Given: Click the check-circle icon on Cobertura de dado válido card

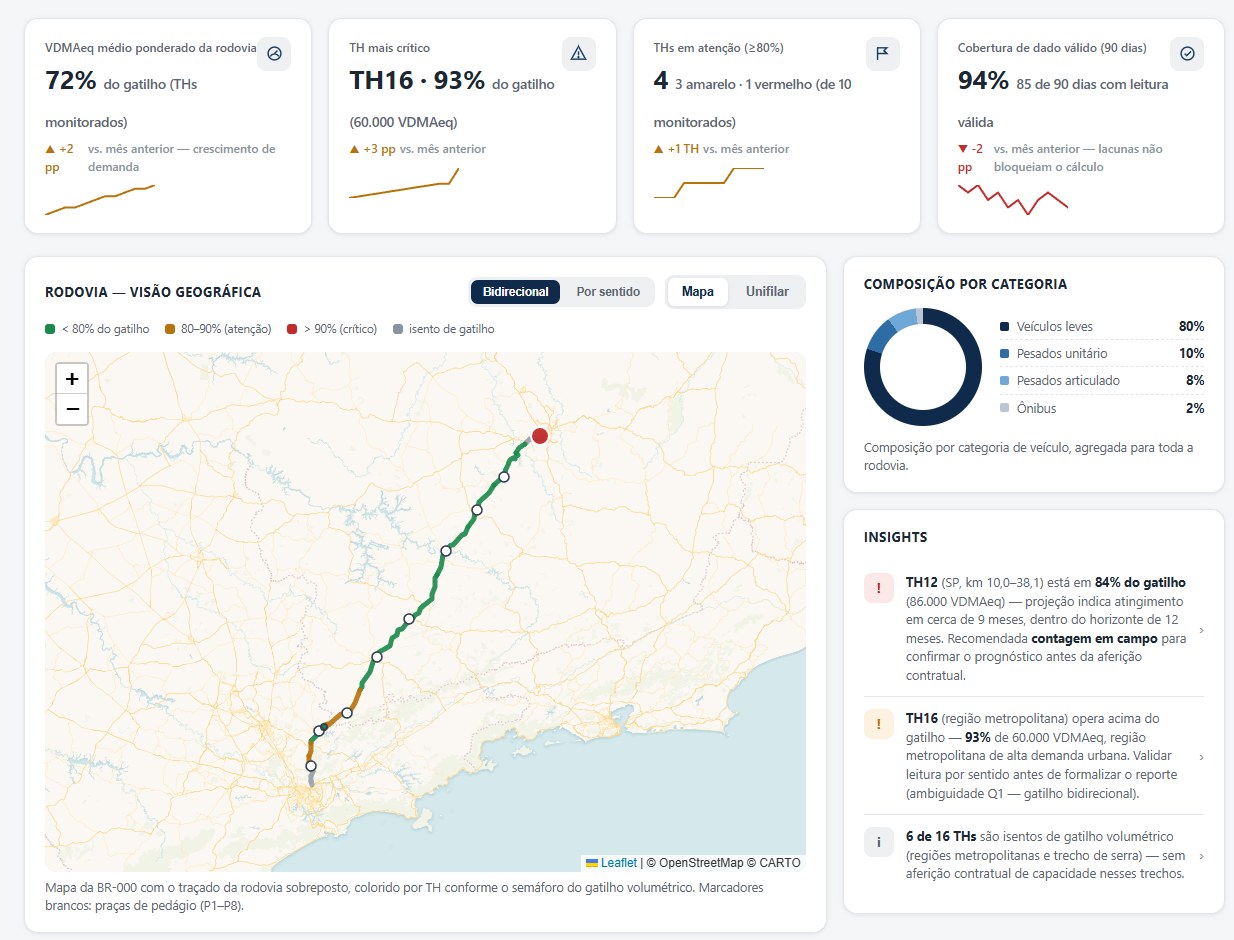Looking at the screenshot, I should click(x=1187, y=54).
